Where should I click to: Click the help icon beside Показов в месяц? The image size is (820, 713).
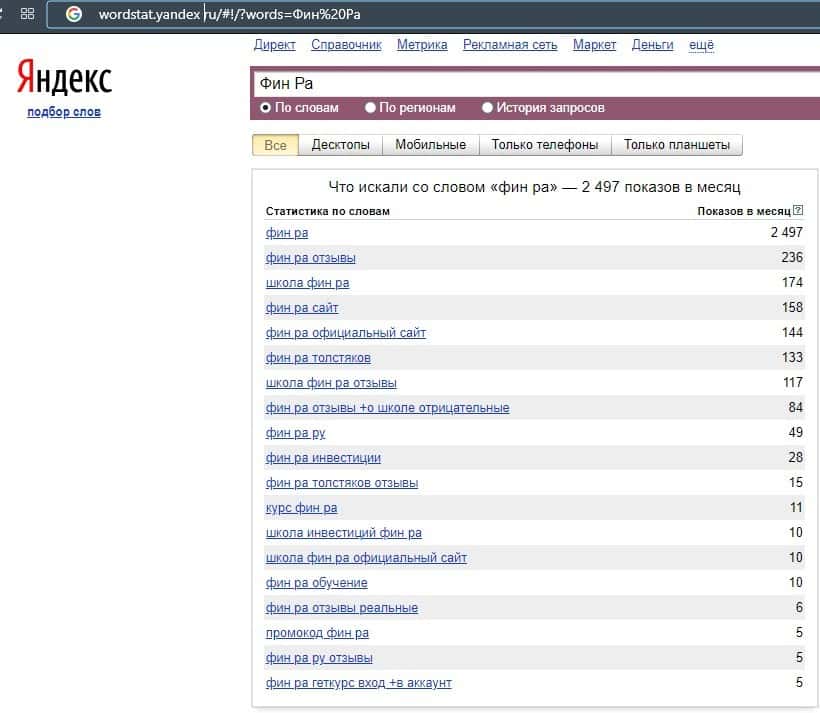797,211
